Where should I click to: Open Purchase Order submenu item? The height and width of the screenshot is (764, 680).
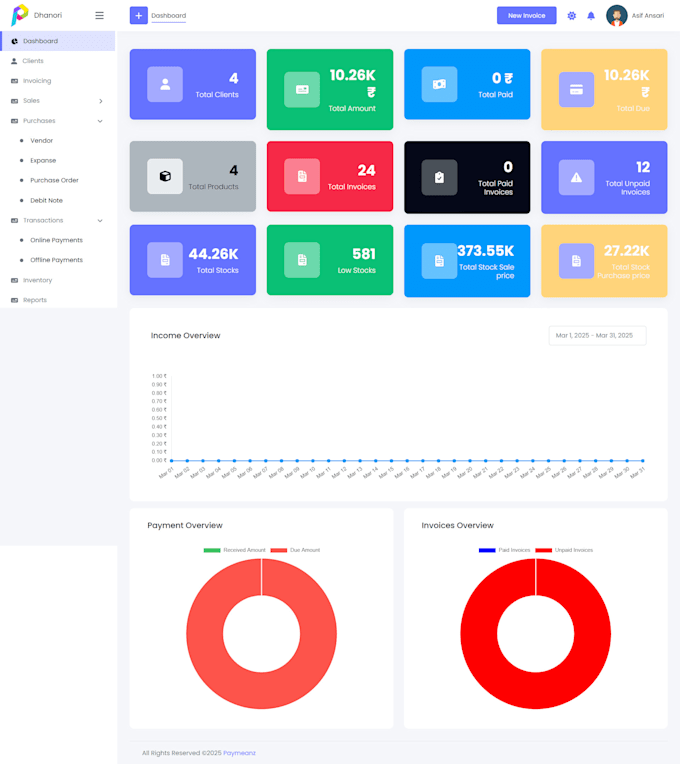coord(54,180)
